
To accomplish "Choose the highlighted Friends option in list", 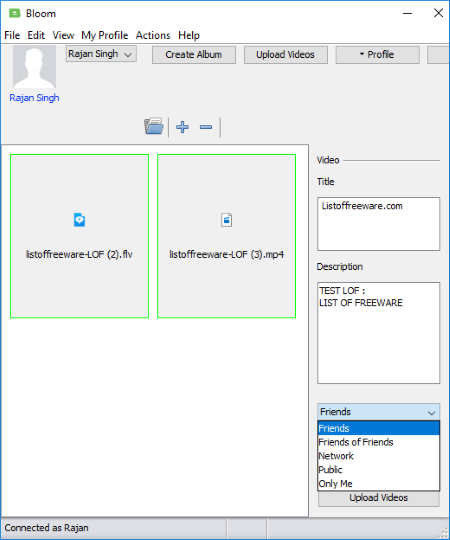I will tap(378, 428).
